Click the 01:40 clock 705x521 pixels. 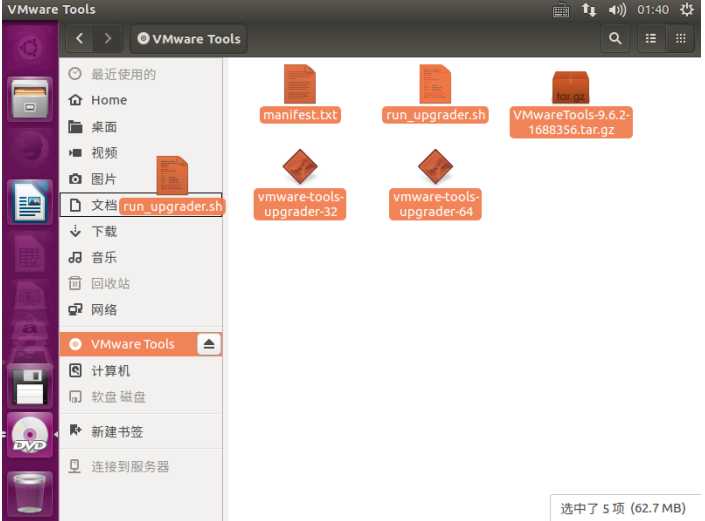[653, 10]
